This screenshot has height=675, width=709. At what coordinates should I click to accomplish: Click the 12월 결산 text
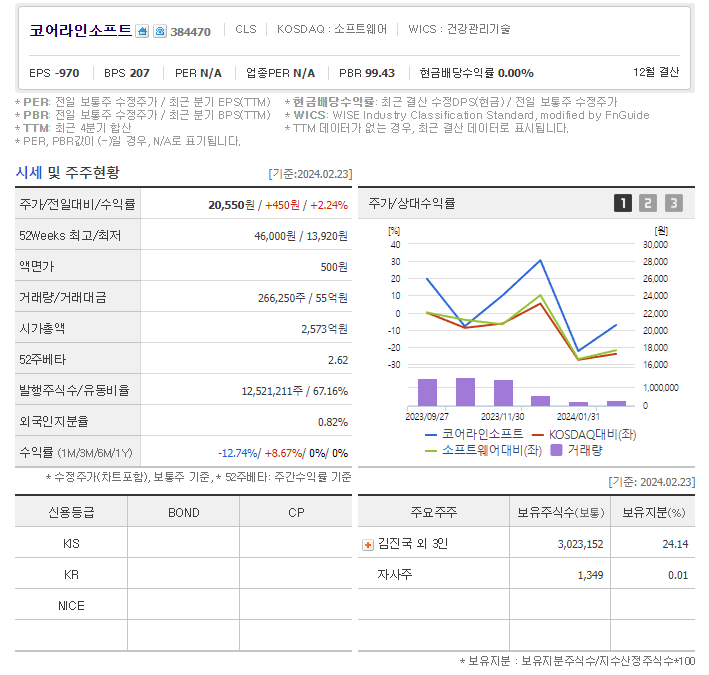656,72
